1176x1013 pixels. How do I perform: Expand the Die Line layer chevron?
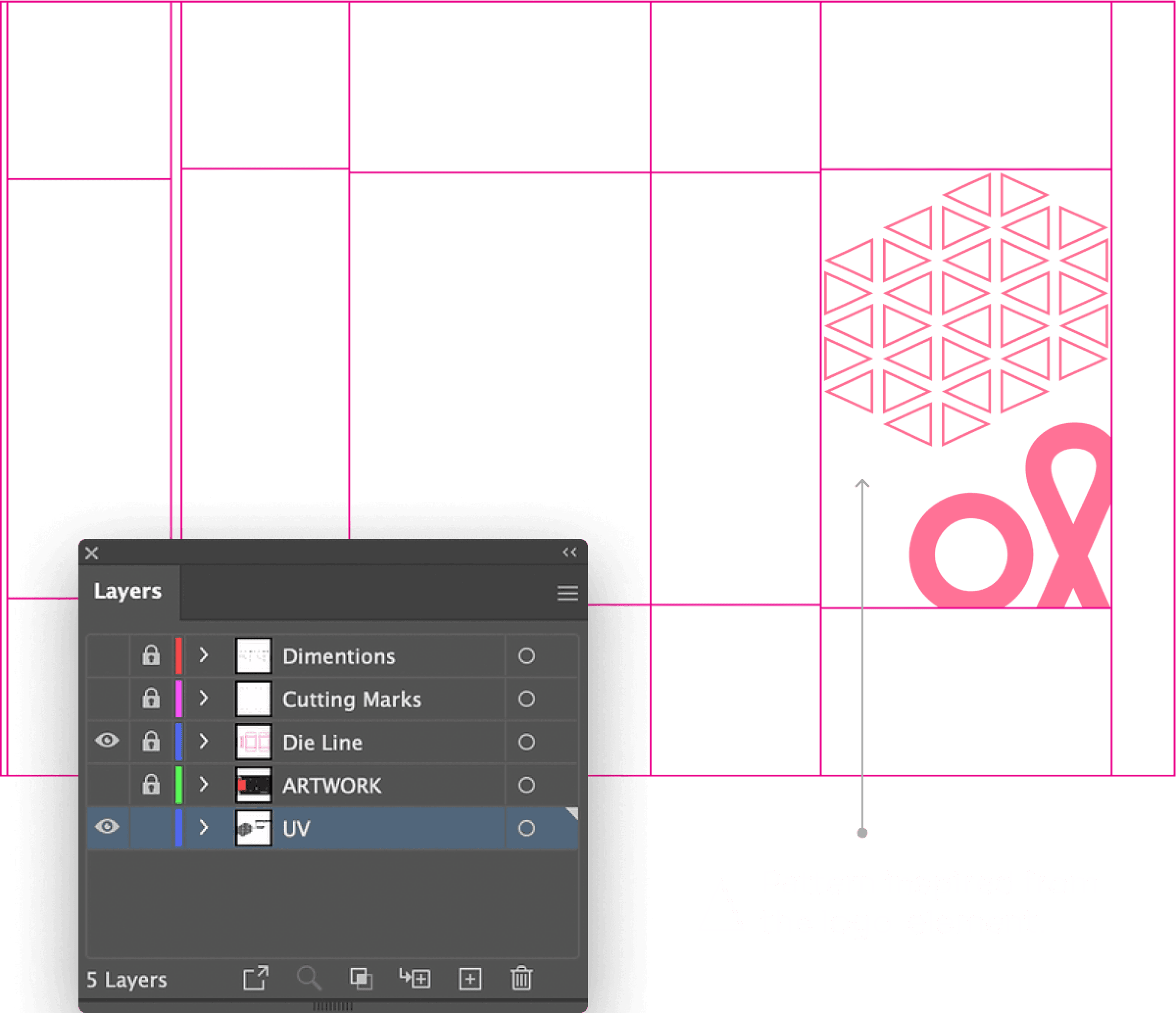pyautogui.click(x=204, y=741)
